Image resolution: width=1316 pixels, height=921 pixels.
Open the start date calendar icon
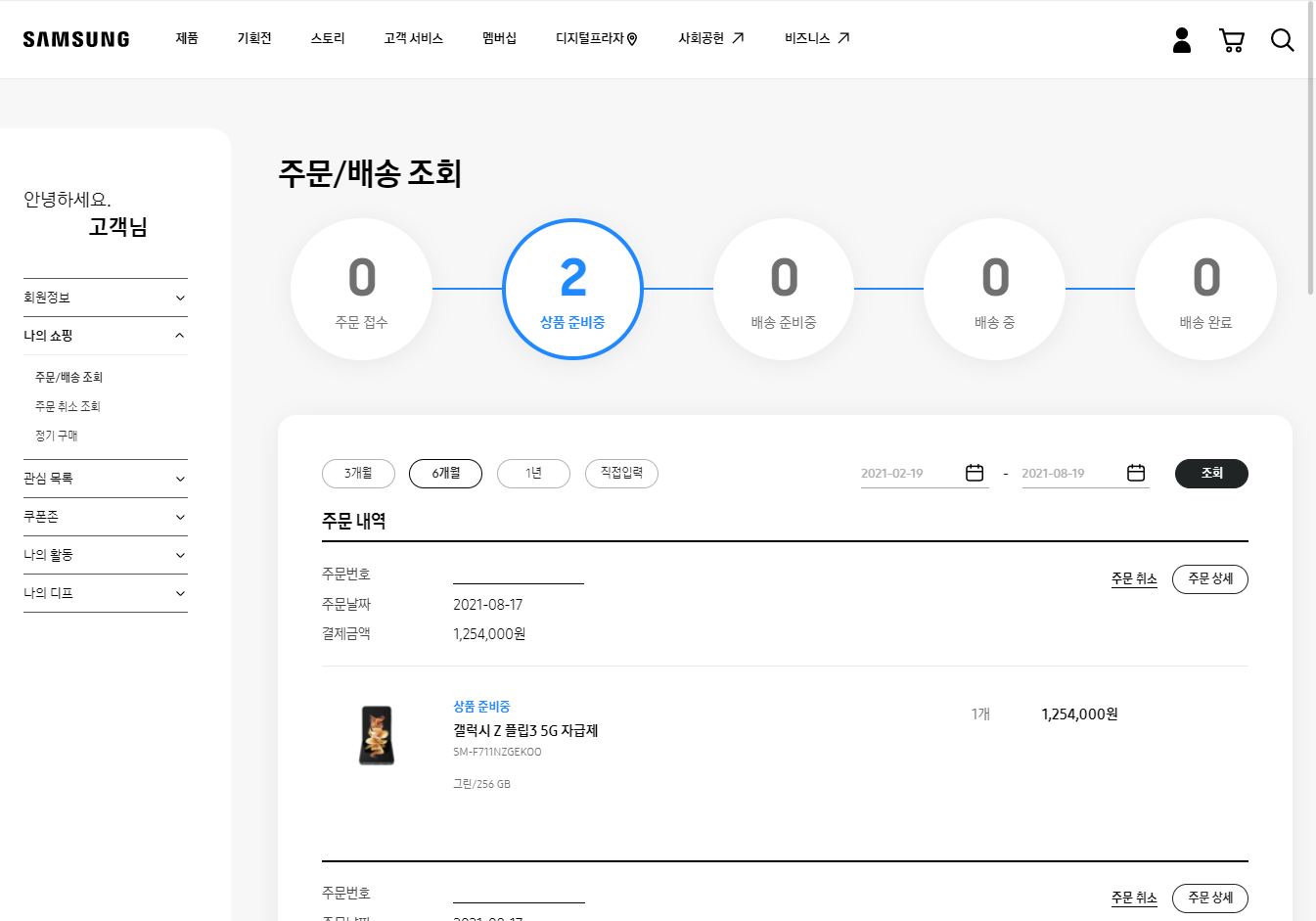click(975, 473)
